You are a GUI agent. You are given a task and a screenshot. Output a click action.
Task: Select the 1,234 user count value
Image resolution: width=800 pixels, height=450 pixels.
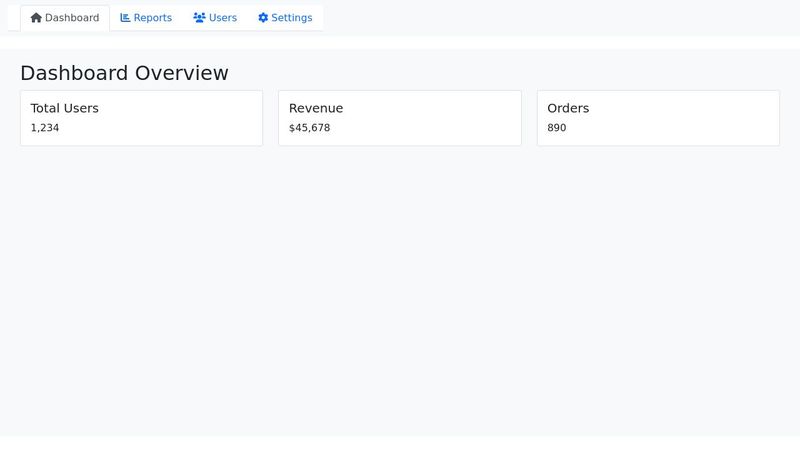[45, 128]
